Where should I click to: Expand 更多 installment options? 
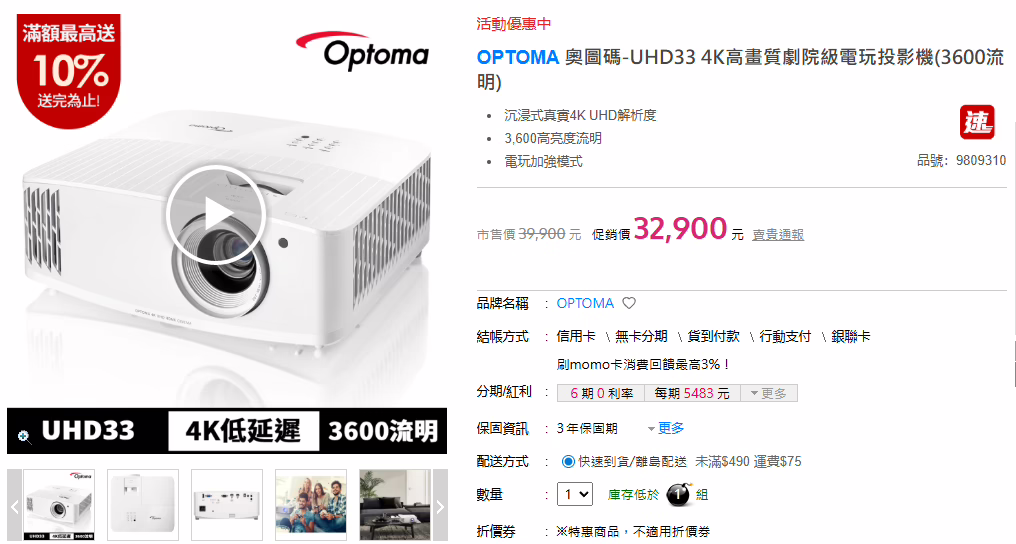click(x=768, y=393)
